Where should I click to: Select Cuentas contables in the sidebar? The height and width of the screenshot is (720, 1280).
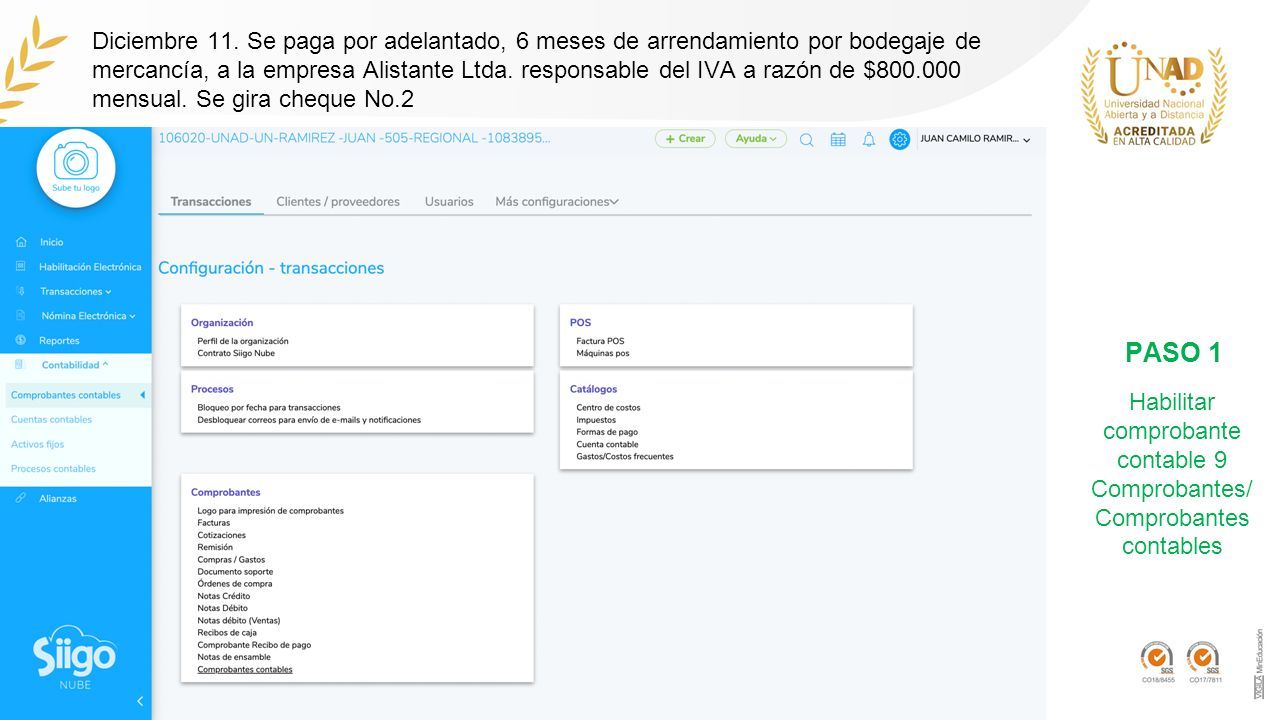[x=51, y=420]
